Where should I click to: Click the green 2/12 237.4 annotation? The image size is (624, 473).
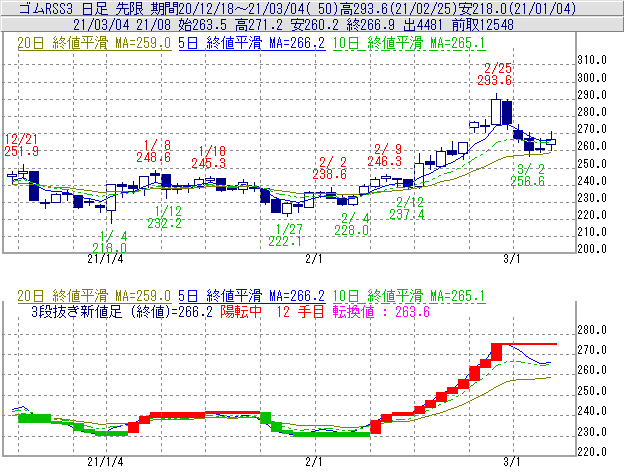tap(407, 208)
